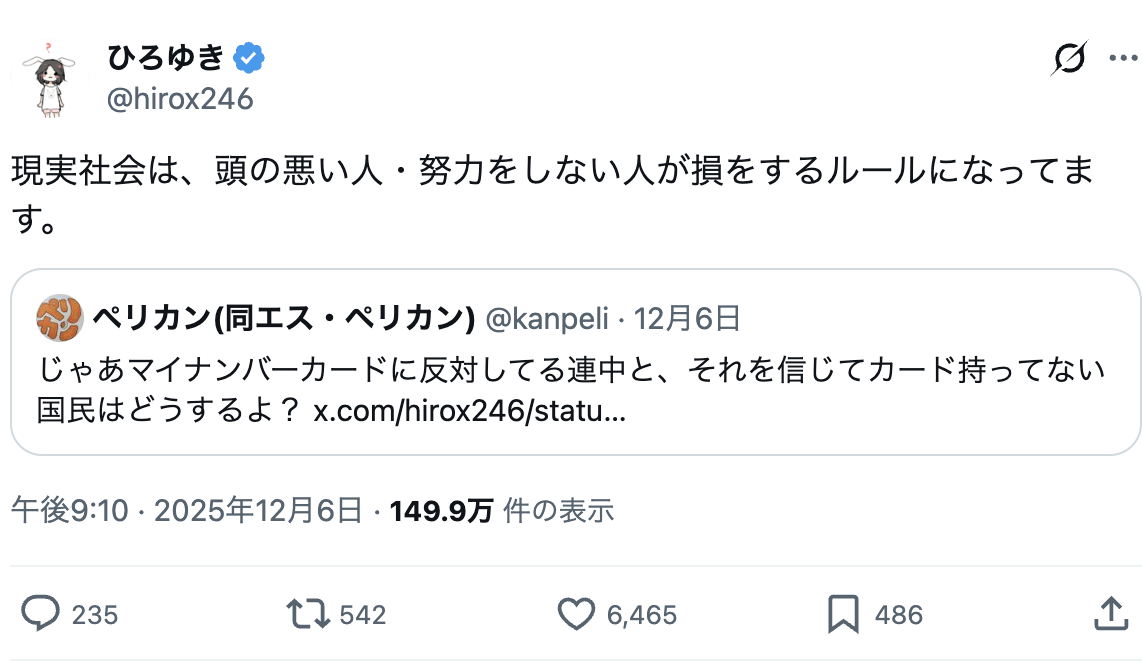The width and height of the screenshot is (1142, 662).
Task: Bookmark this post
Action: (844, 613)
